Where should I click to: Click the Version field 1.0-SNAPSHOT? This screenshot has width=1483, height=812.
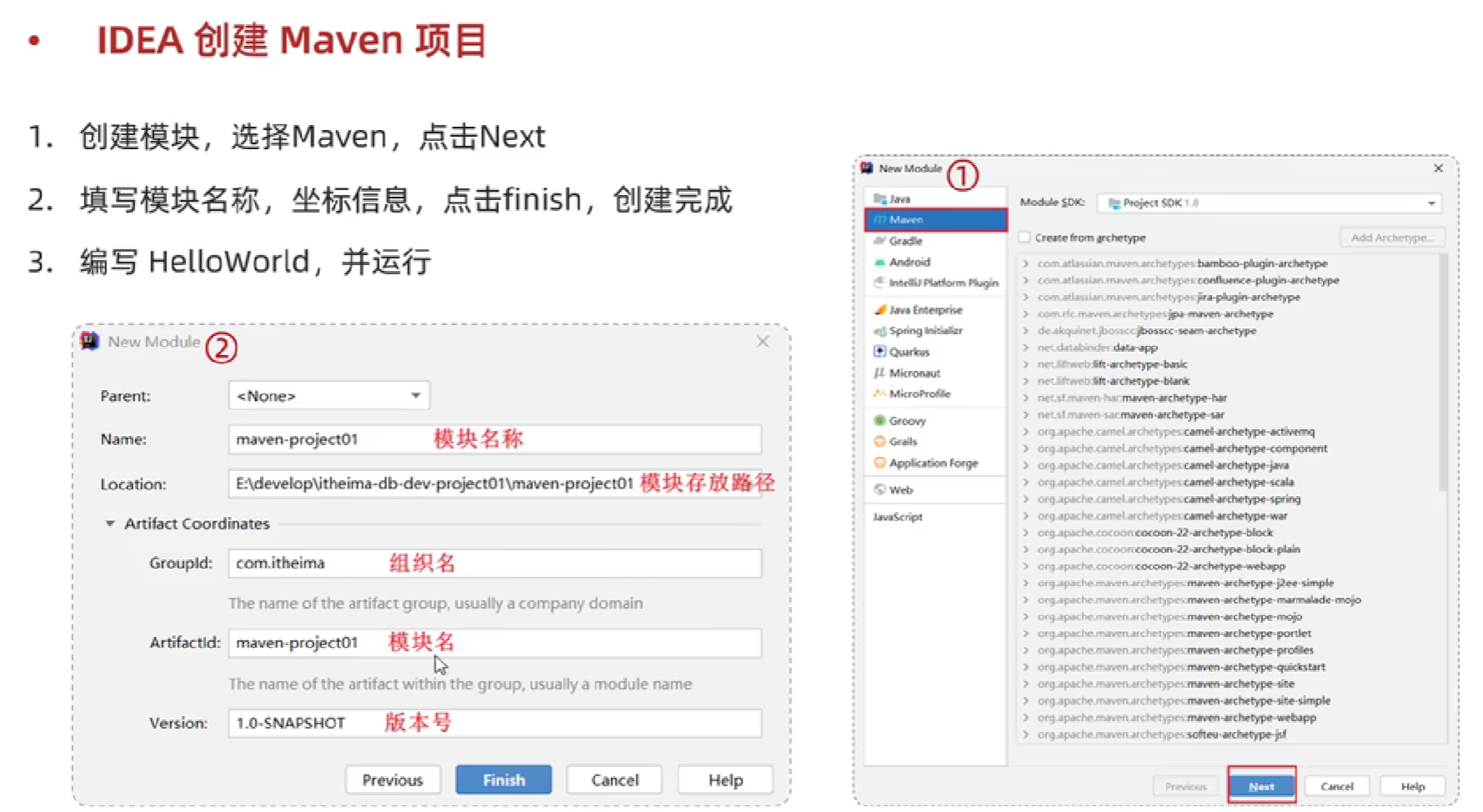[495, 723]
